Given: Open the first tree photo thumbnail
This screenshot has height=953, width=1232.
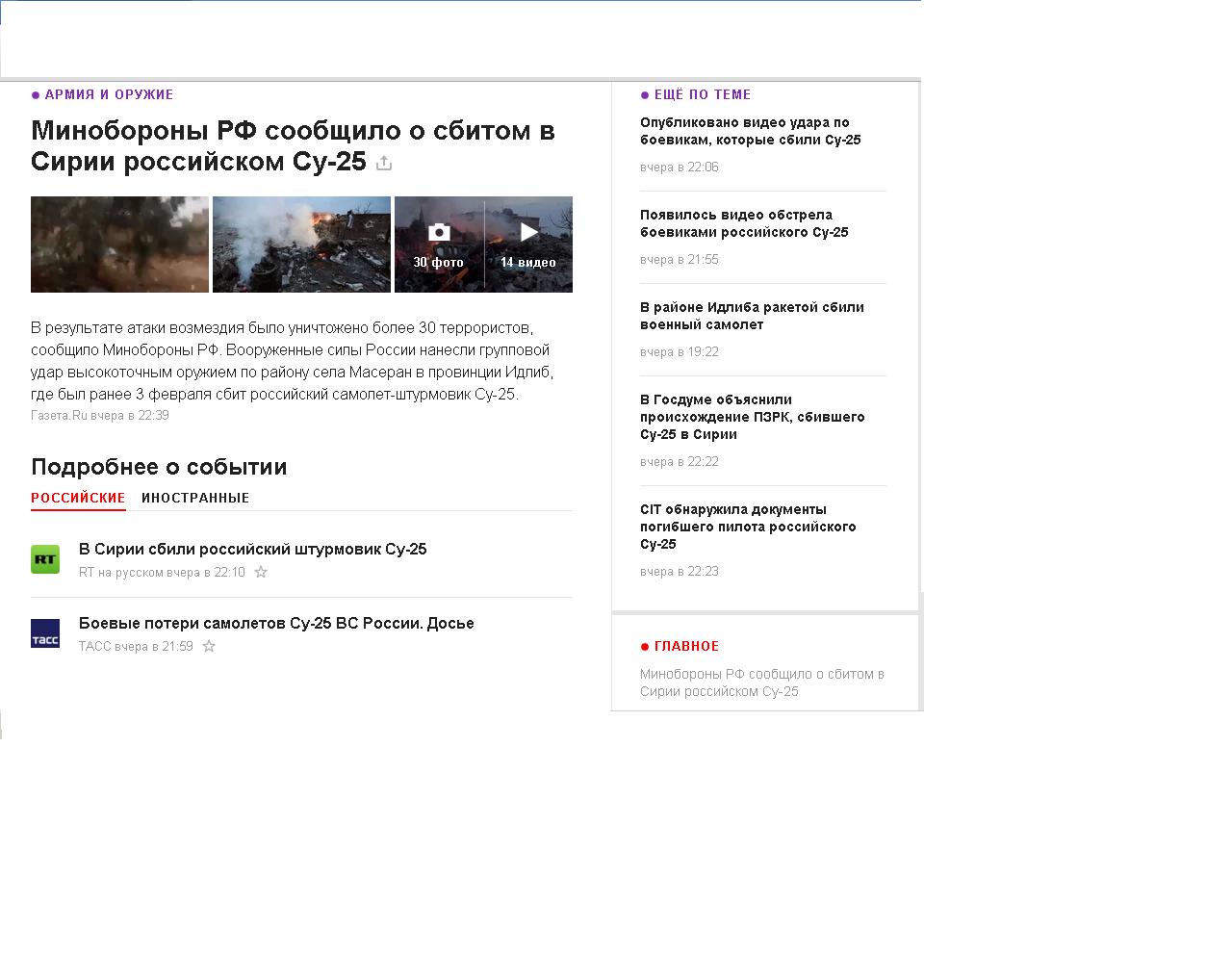Looking at the screenshot, I should (x=119, y=245).
